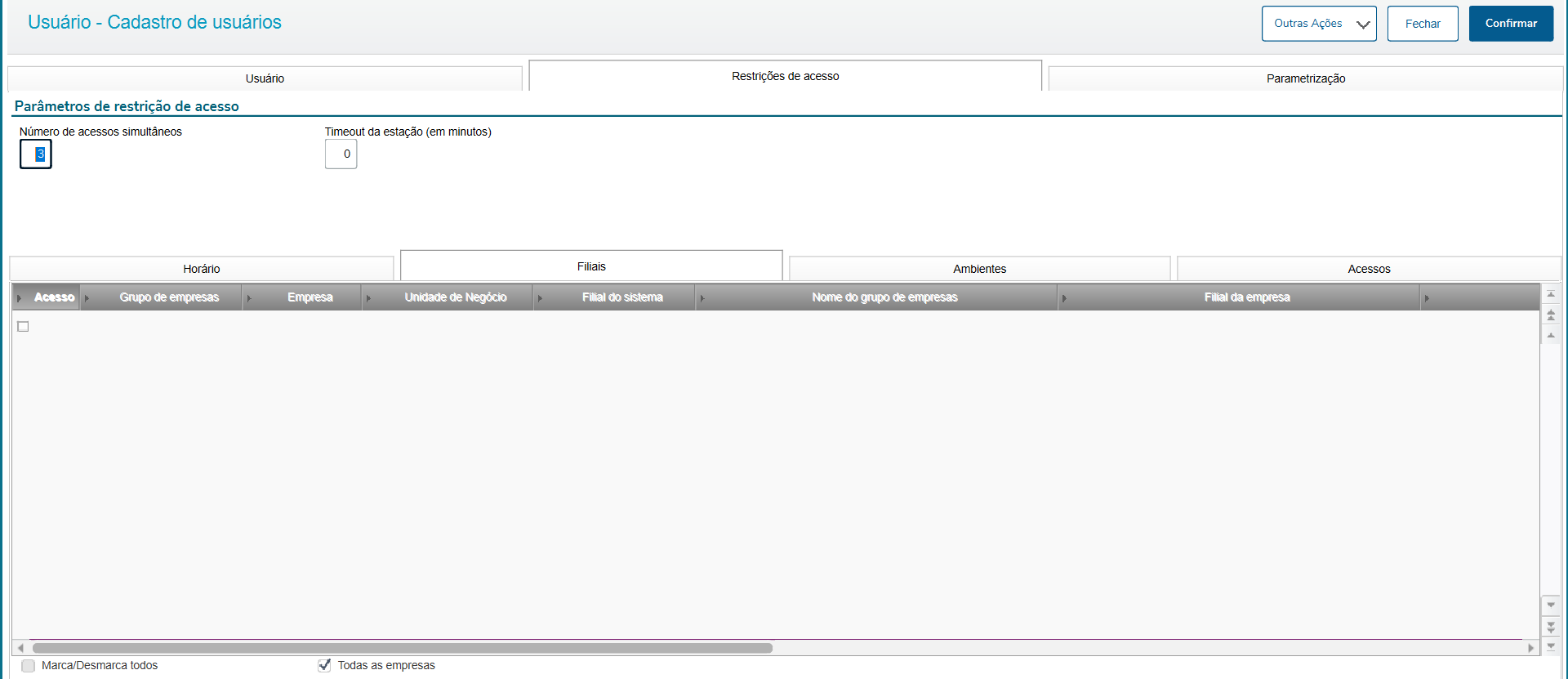Click the arrow before the Empresa header
1568x679 pixels.
point(250,298)
